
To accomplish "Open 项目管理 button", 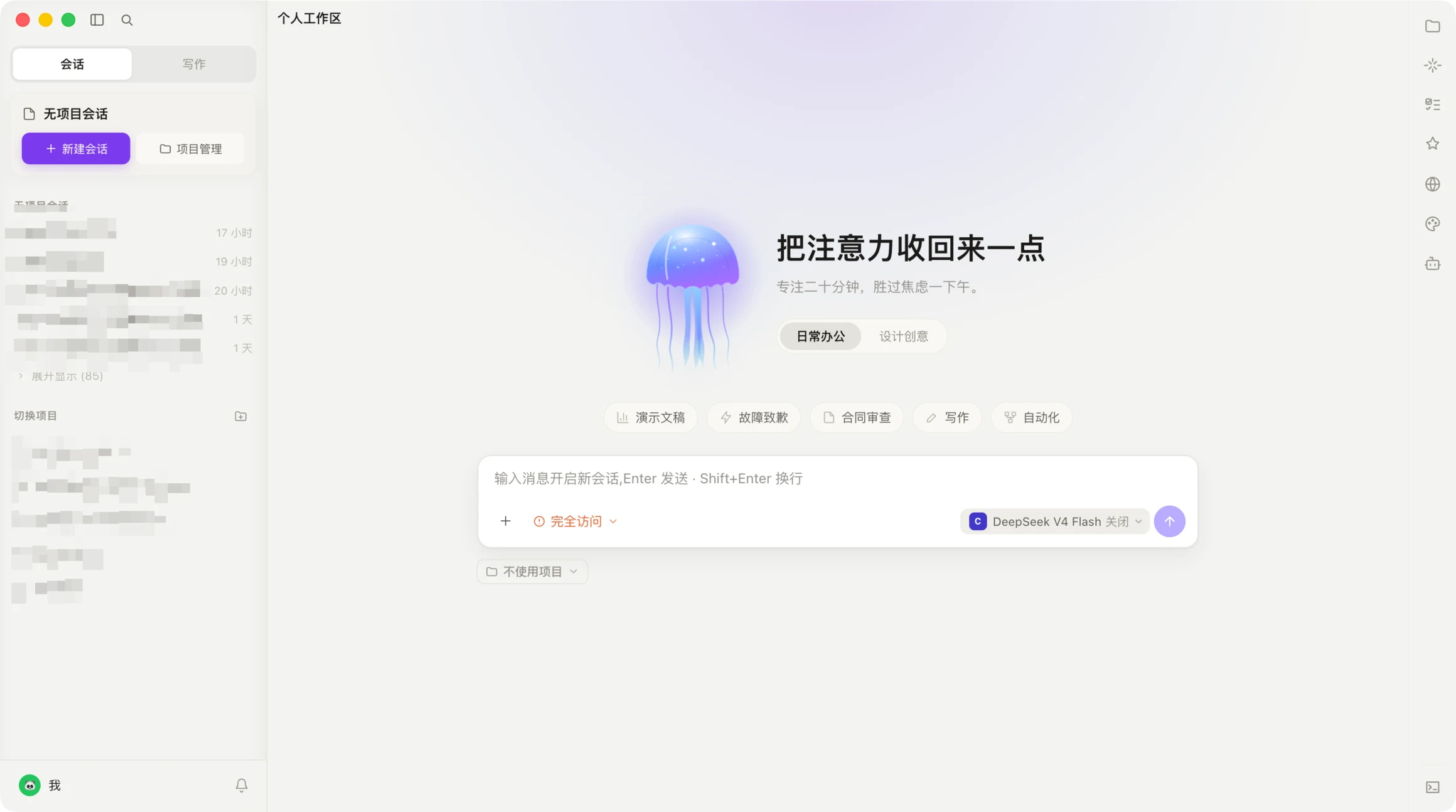I will 190,149.
